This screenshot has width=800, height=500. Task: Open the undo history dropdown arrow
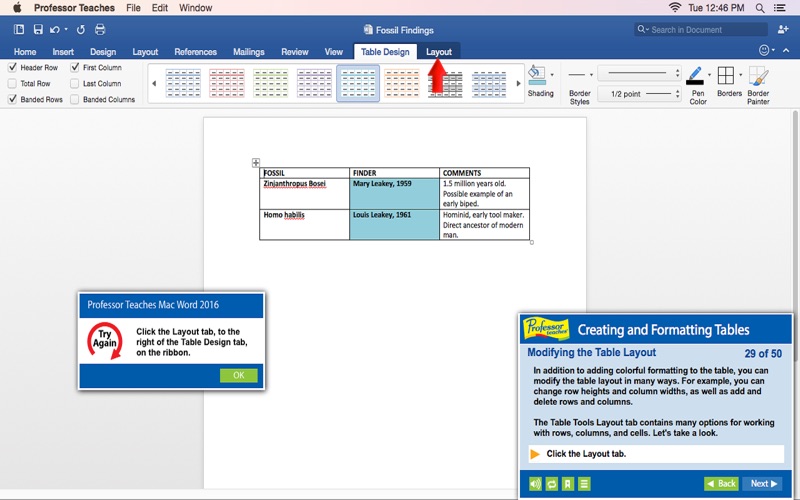click(66, 30)
